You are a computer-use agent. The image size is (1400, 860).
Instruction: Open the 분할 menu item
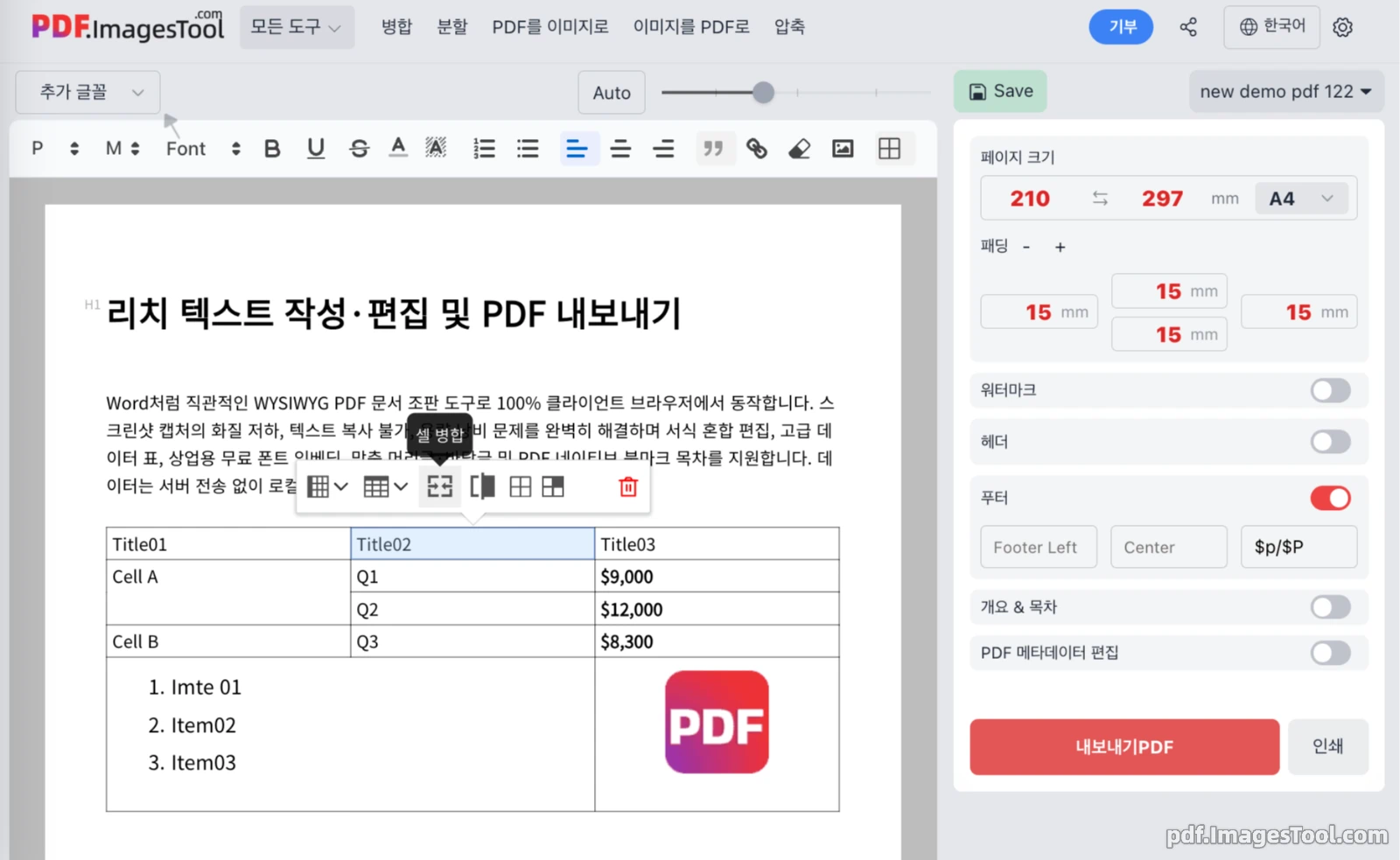click(x=452, y=27)
